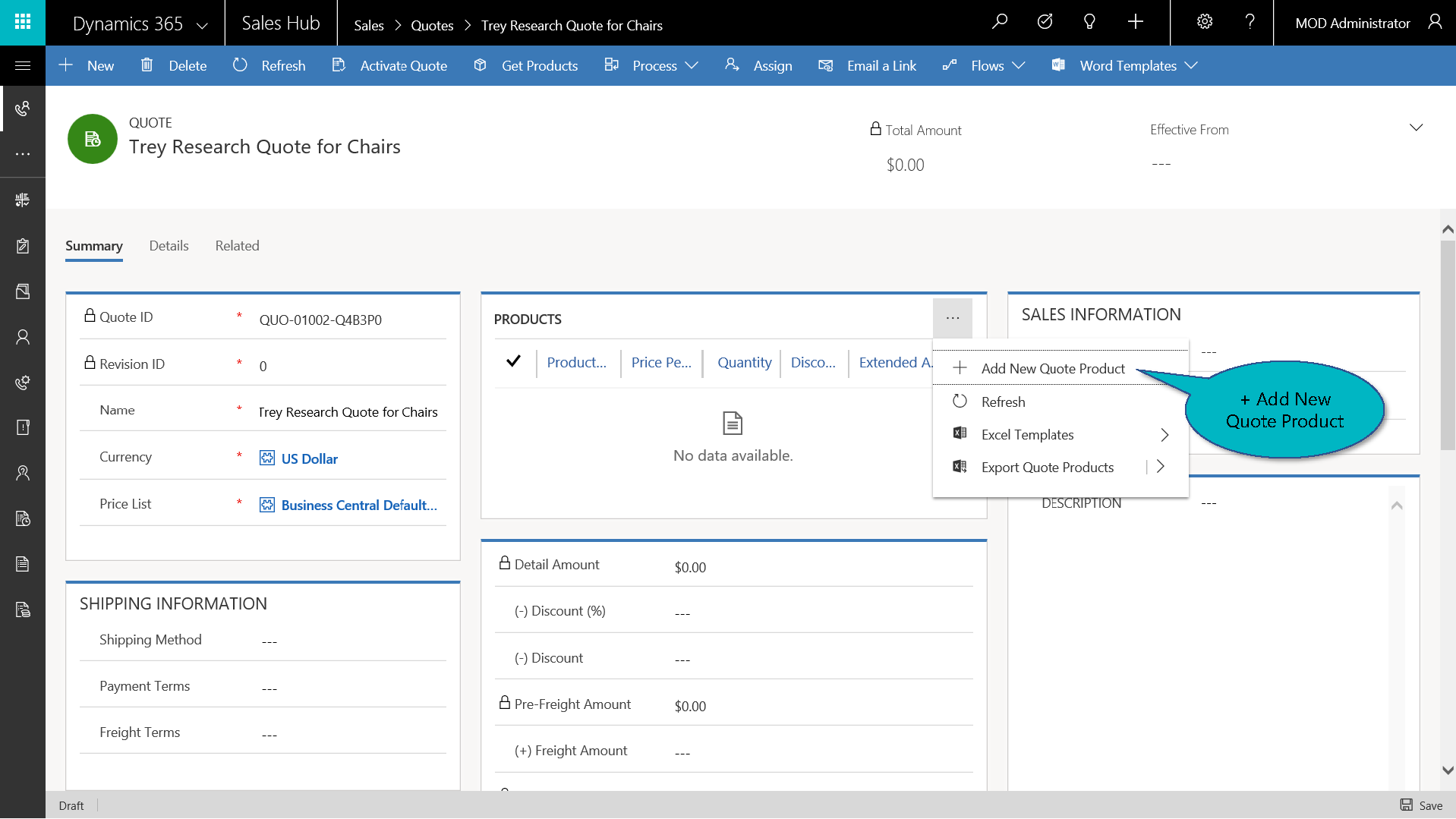The height and width of the screenshot is (819, 1456).
Task: Click the search magnifier icon
Action: point(1000,22)
